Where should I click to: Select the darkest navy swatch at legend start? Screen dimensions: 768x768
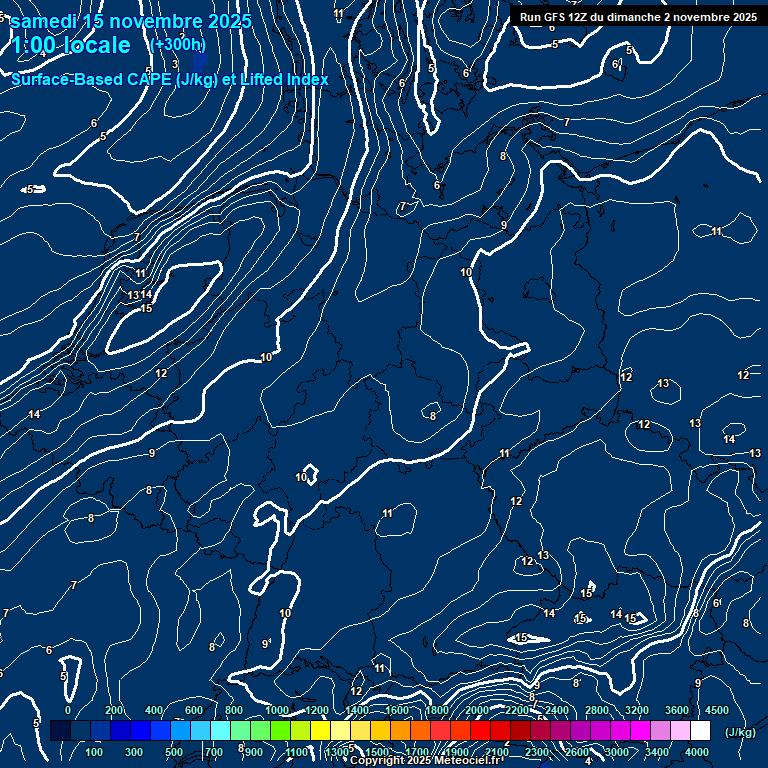click(60, 731)
